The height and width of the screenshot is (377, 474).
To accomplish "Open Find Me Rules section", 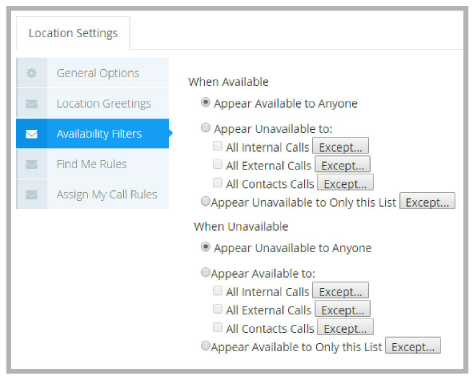I will 93,164.
